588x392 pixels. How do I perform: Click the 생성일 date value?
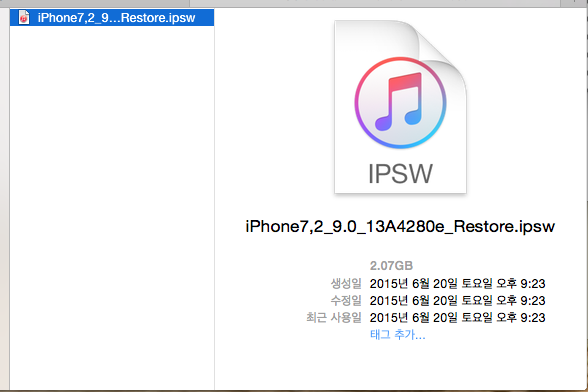[457, 283]
